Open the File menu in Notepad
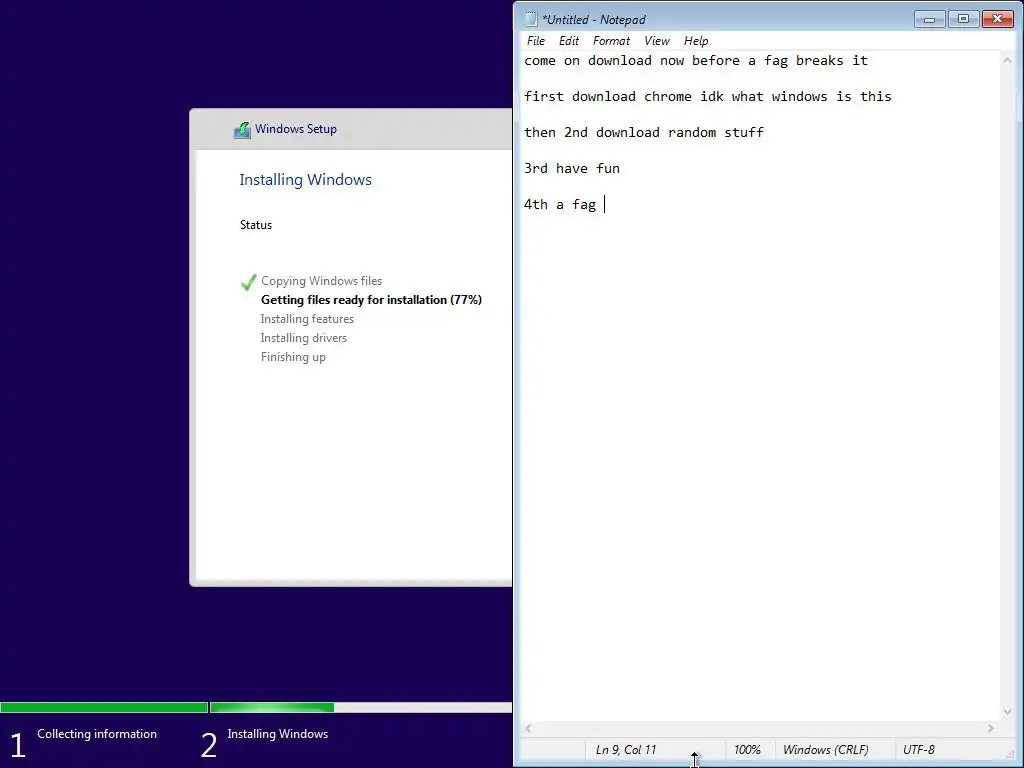1024x768 pixels. [536, 40]
